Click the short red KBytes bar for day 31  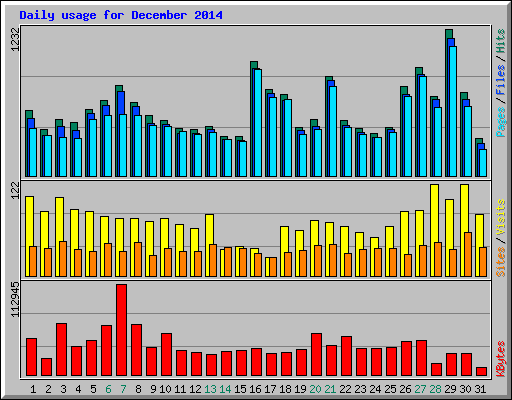click(481, 372)
